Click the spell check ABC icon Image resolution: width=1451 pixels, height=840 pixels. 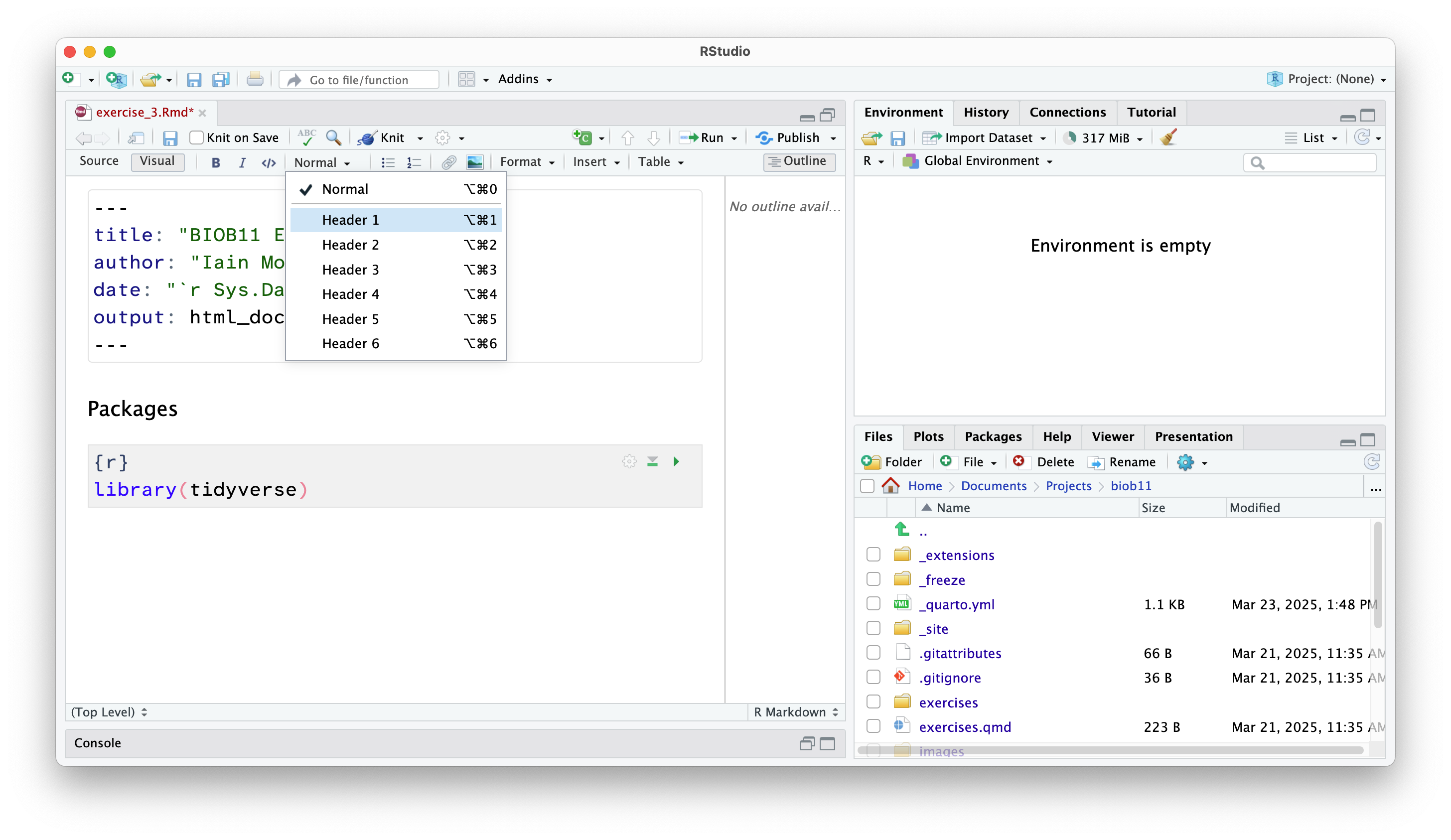307,138
